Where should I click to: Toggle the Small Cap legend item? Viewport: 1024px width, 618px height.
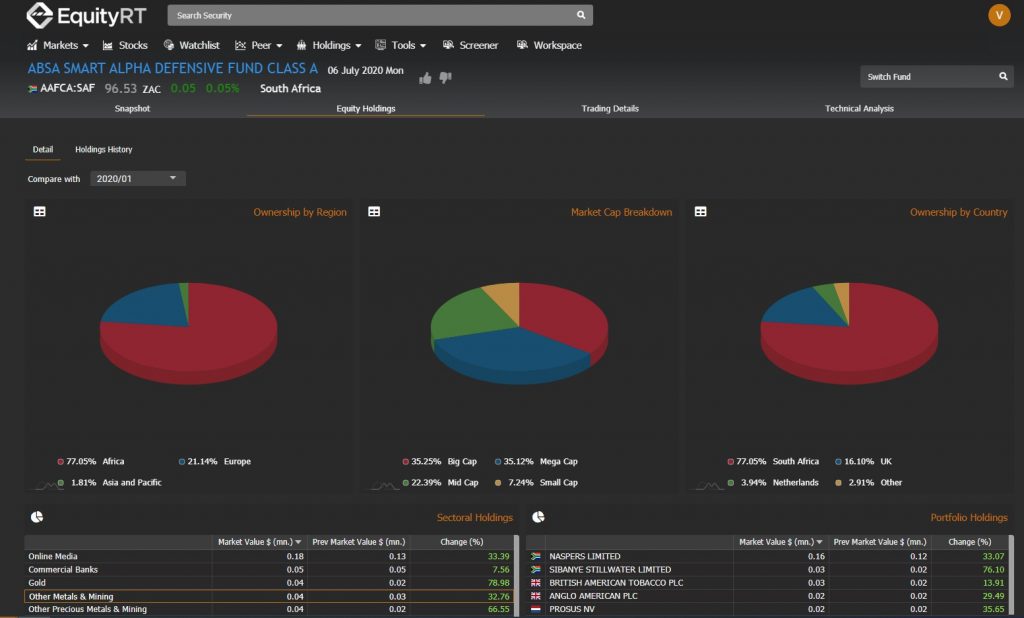pyautogui.click(x=536, y=483)
